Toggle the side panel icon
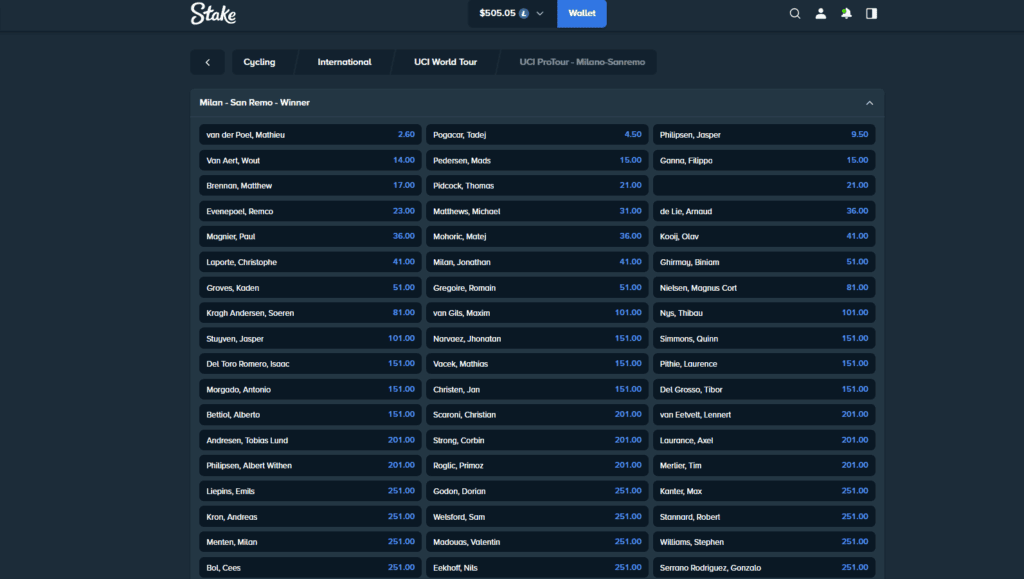Viewport: 1024px width, 579px height. tap(871, 13)
